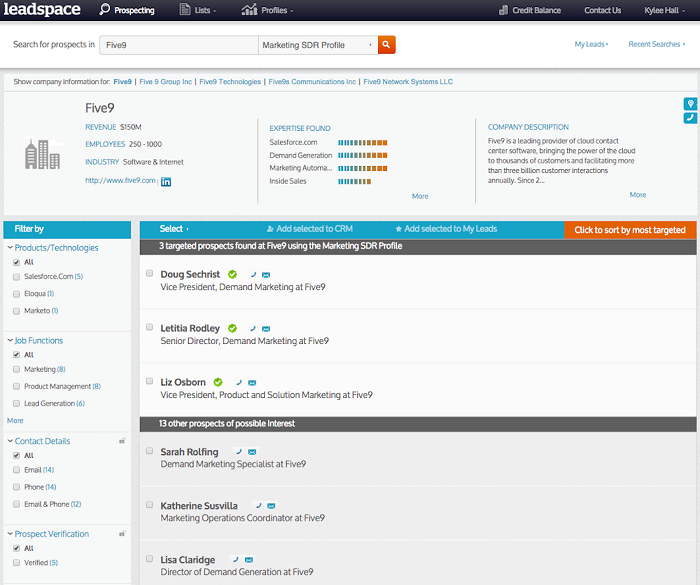Image resolution: width=700 pixels, height=585 pixels.
Task: Click Doug Sechrist's green verified badge
Action: pyautogui.click(x=232, y=274)
